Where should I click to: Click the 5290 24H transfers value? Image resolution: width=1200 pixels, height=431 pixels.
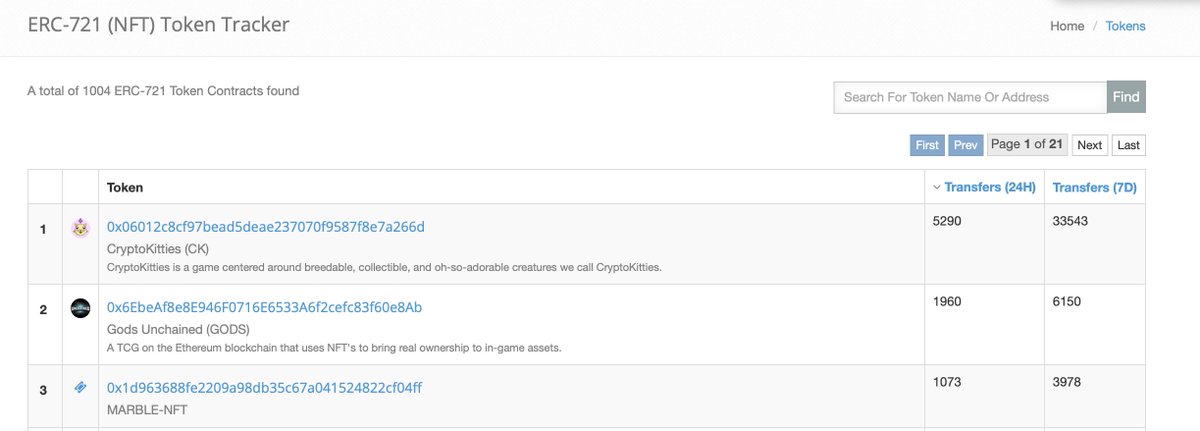(947, 221)
